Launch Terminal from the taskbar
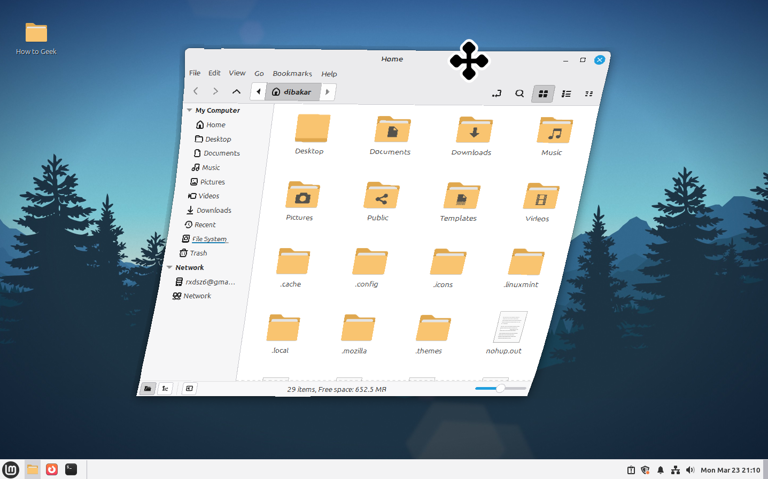 [x=71, y=469]
